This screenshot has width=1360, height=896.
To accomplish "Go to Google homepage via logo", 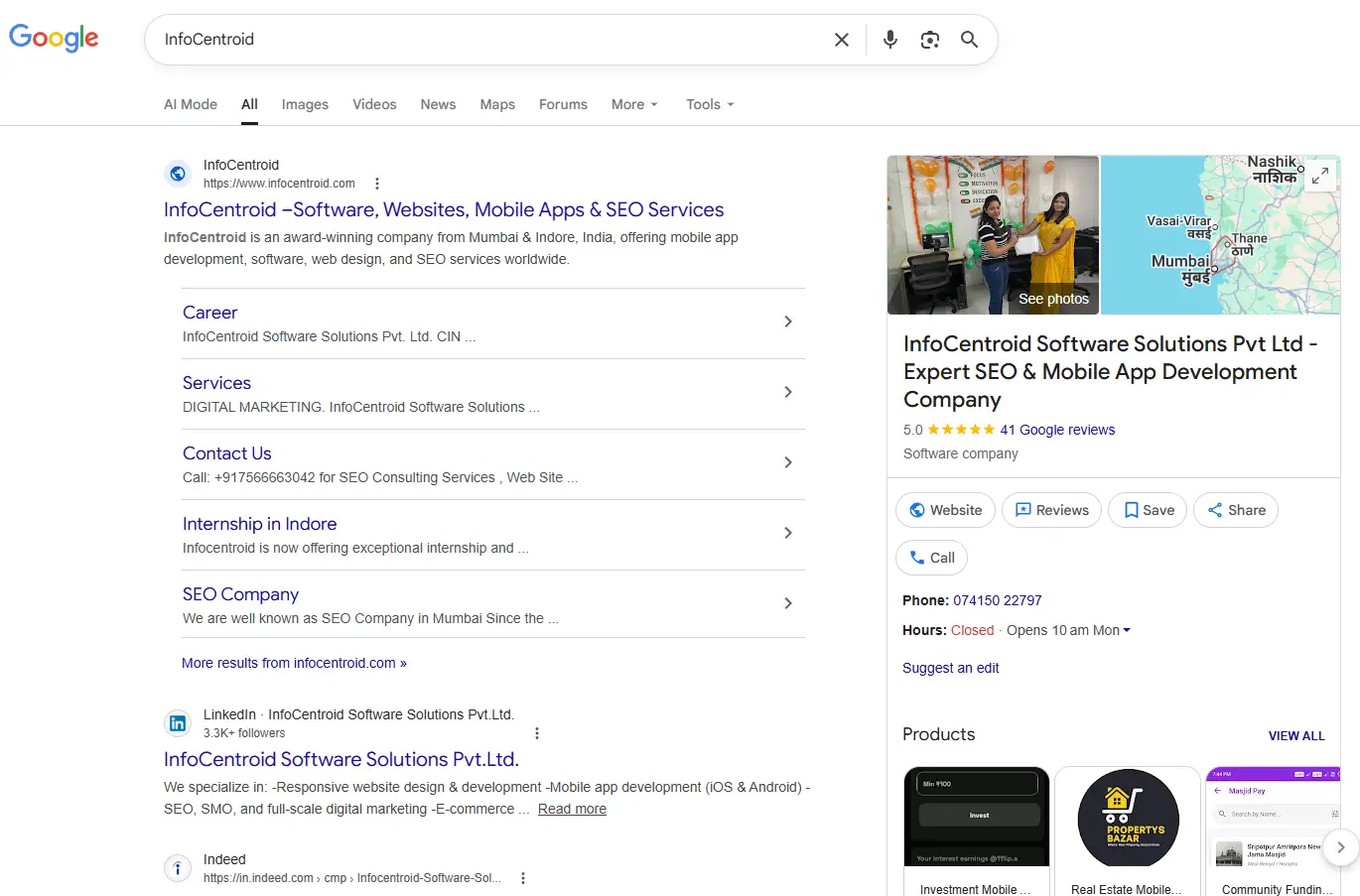I will 54,39.
